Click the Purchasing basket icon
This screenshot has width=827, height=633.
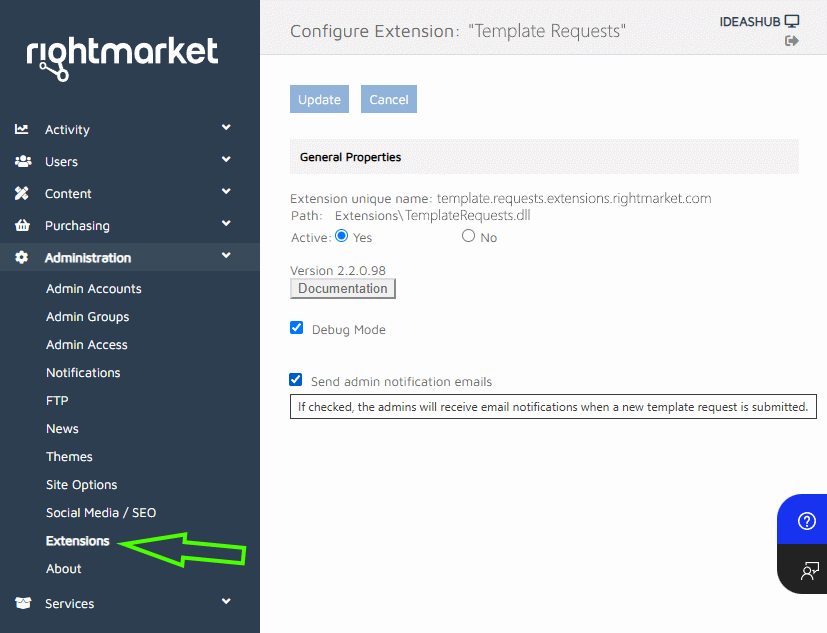tap(22, 226)
